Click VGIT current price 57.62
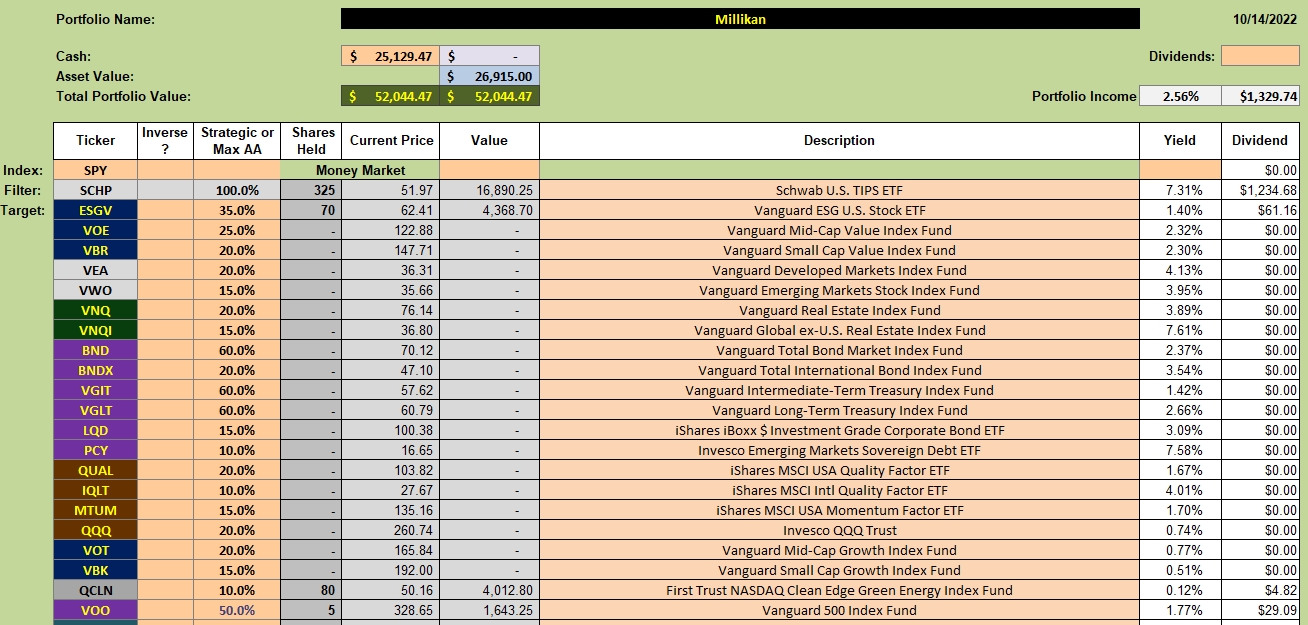1308x625 pixels. (x=390, y=390)
